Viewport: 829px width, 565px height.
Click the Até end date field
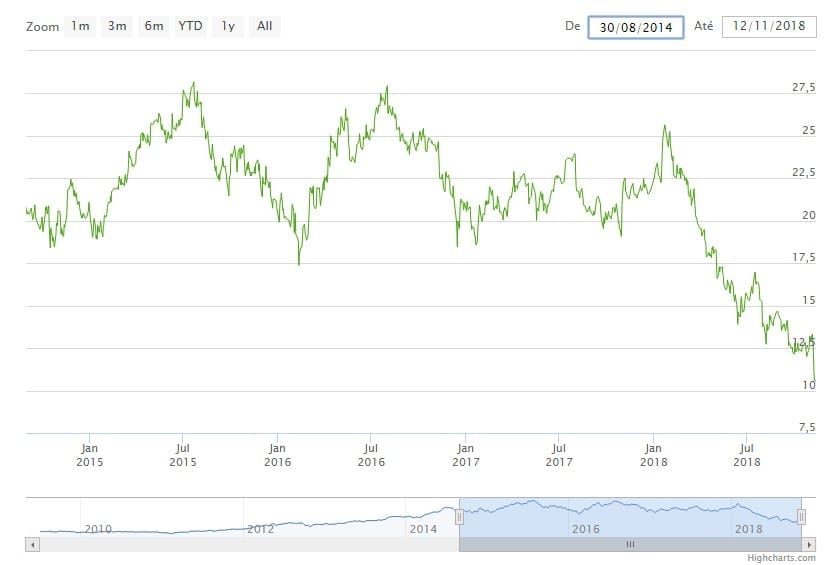click(x=768, y=27)
